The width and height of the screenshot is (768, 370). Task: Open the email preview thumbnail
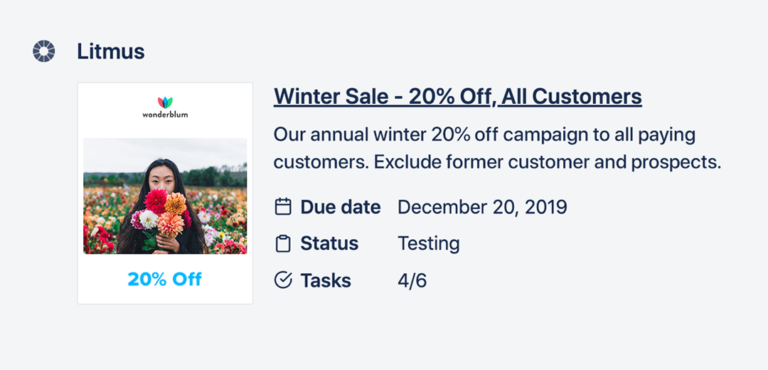tap(165, 193)
